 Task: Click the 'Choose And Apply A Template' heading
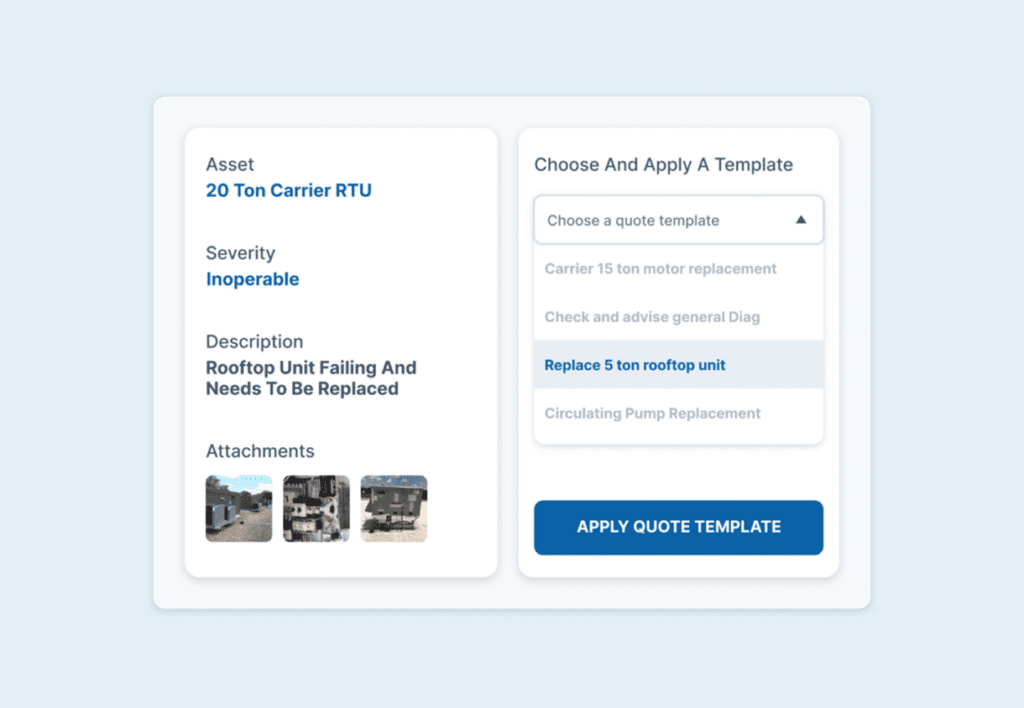[x=663, y=165]
